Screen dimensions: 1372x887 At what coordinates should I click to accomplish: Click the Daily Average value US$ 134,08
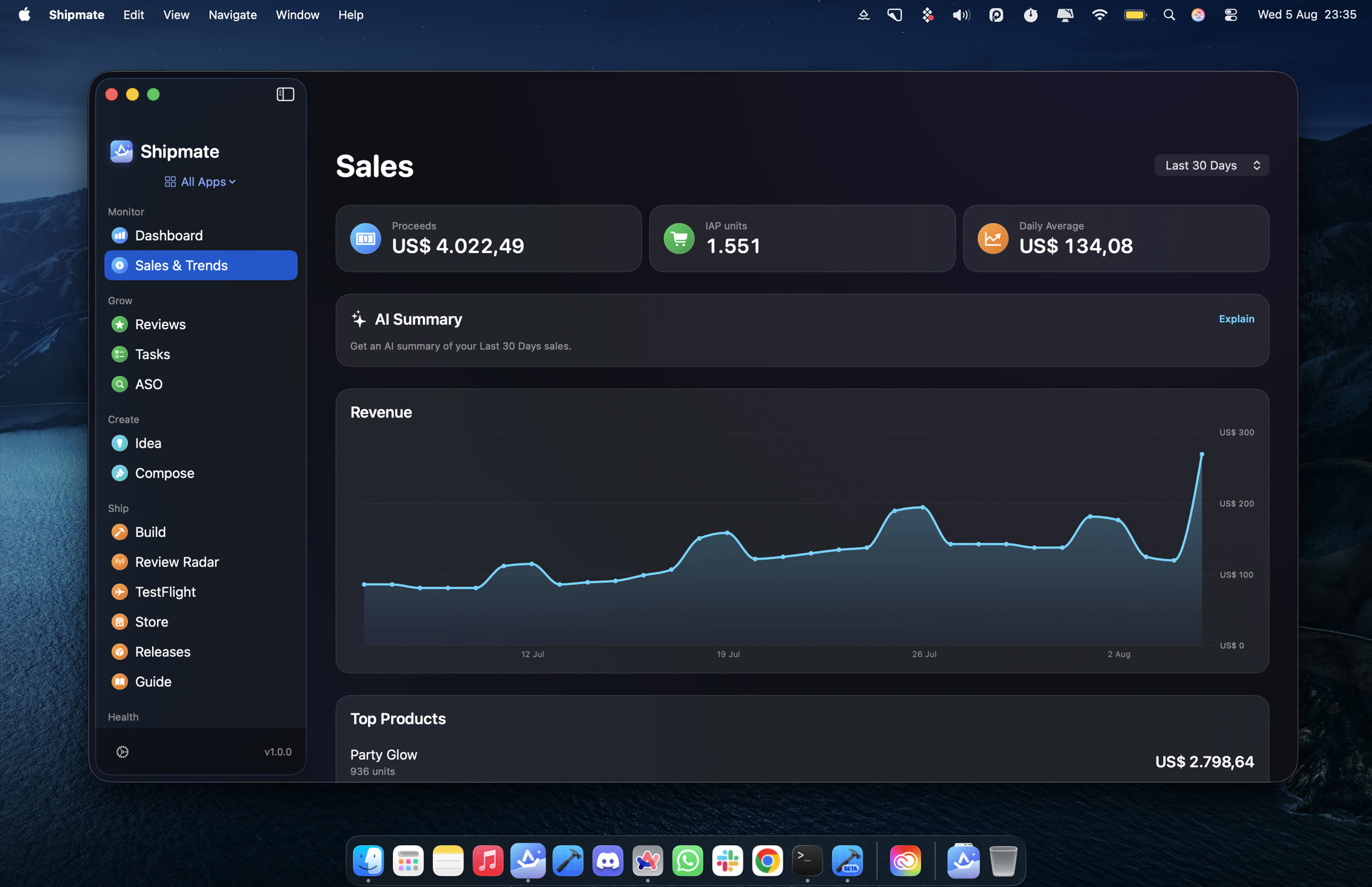pos(1076,246)
